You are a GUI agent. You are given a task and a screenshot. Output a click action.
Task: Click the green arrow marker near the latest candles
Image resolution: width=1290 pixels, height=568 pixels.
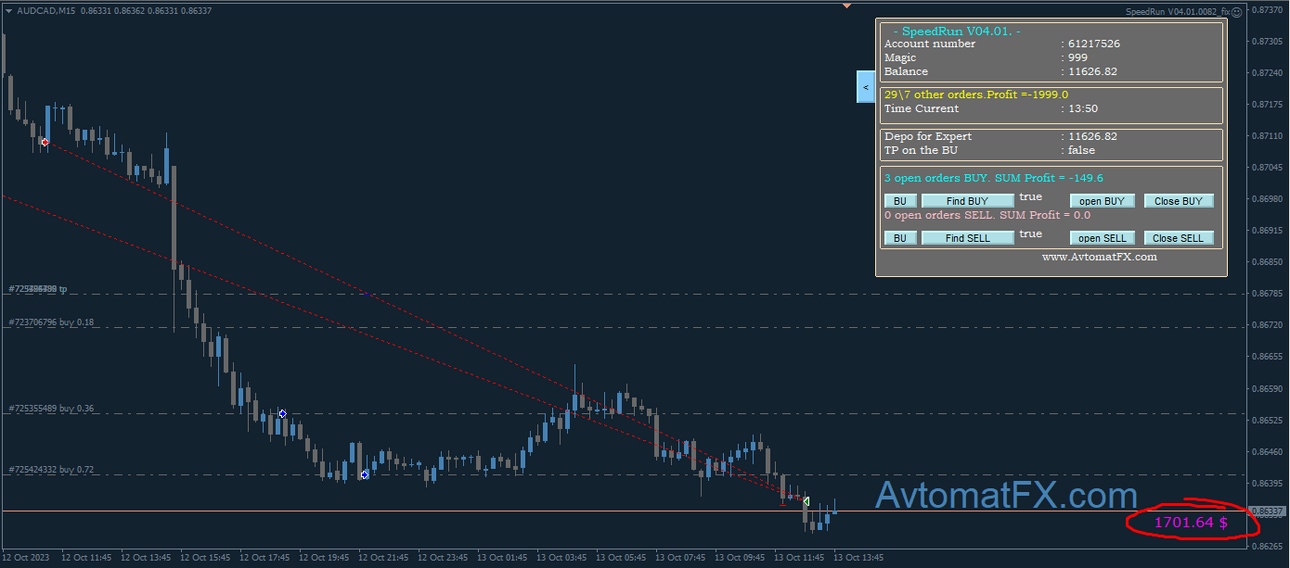806,500
